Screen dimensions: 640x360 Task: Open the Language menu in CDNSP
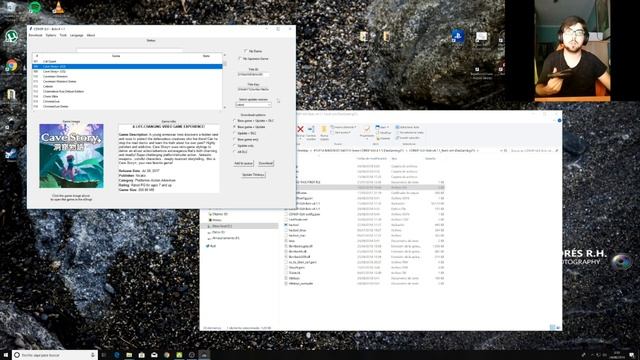click(x=76, y=36)
